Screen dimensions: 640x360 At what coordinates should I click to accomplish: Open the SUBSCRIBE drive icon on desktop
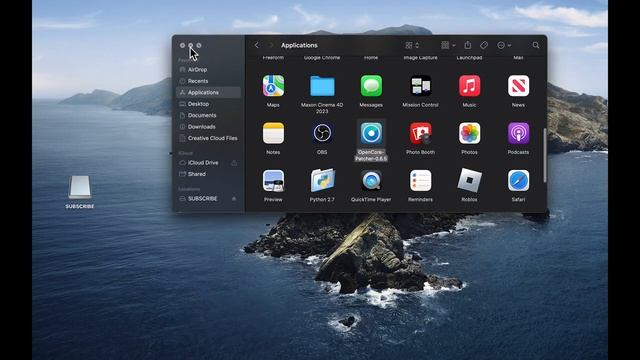tap(80, 187)
